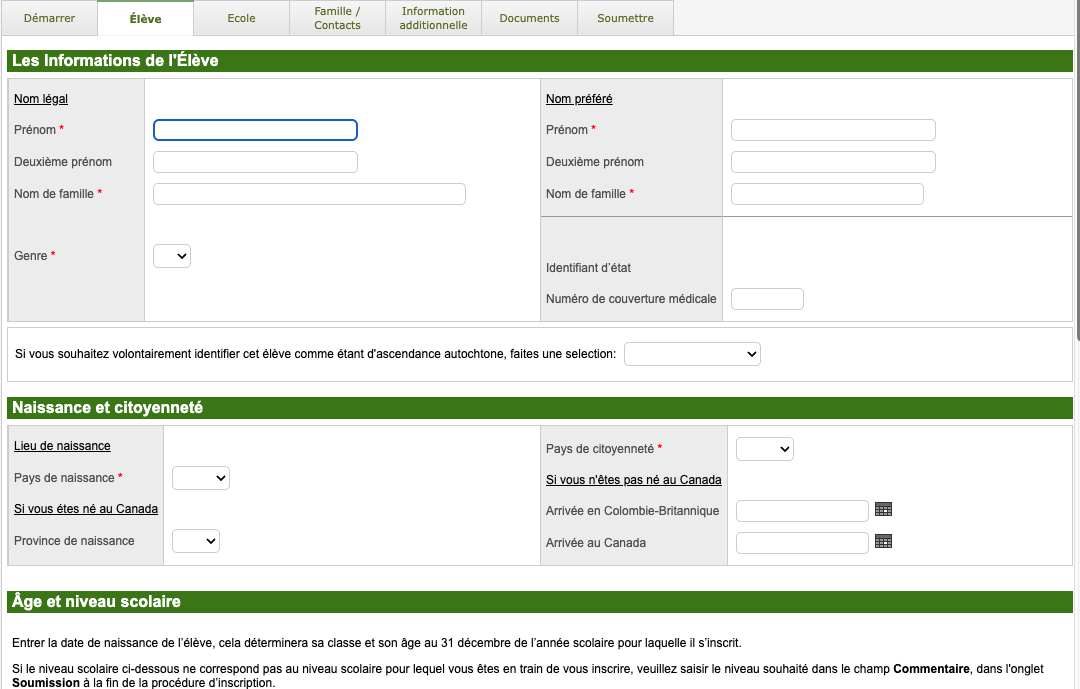The height and width of the screenshot is (689, 1080).
Task: Click the legal Nom de famille field
Action: click(x=309, y=194)
